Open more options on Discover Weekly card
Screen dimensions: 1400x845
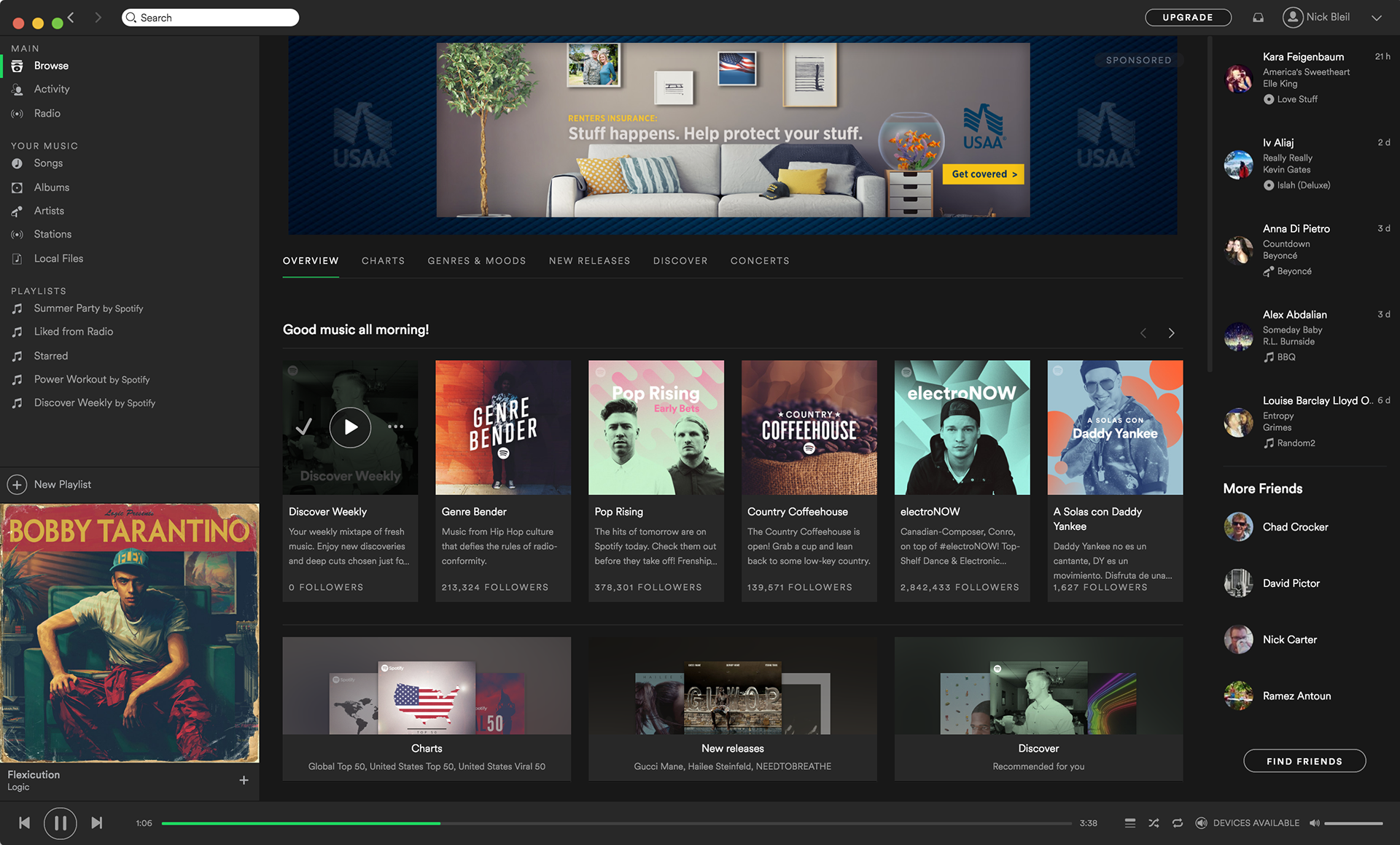(396, 427)
